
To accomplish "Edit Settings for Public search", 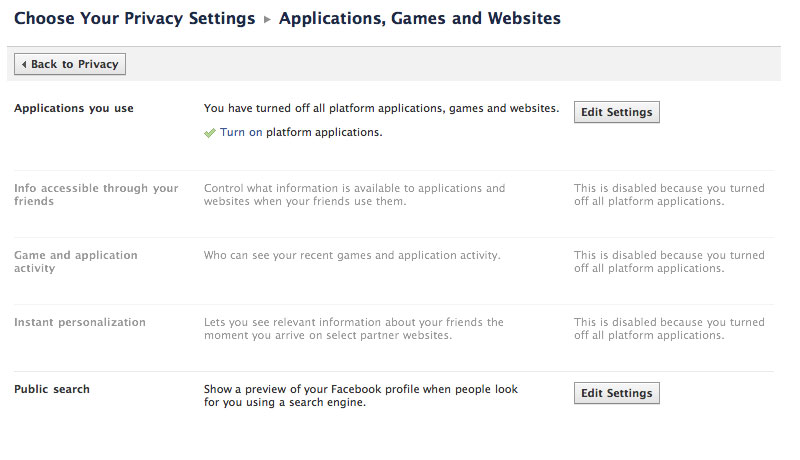I will tap(616, 393).
